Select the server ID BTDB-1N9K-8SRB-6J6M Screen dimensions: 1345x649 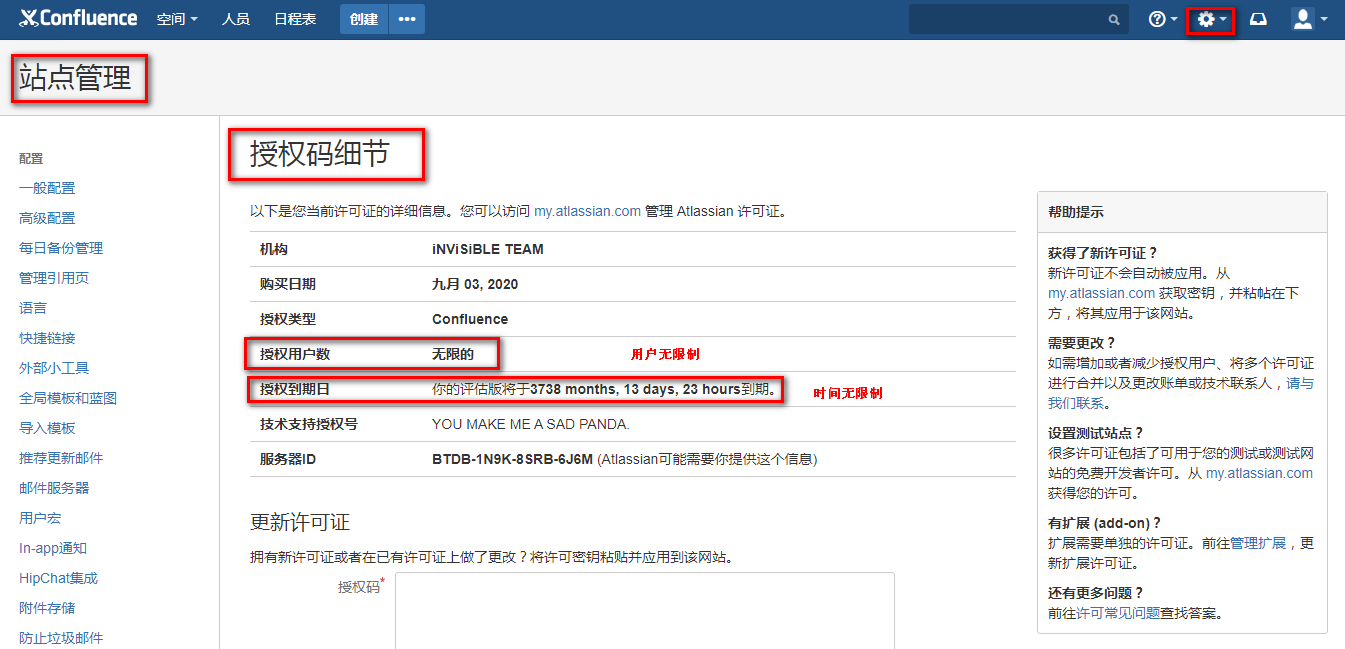513,459
